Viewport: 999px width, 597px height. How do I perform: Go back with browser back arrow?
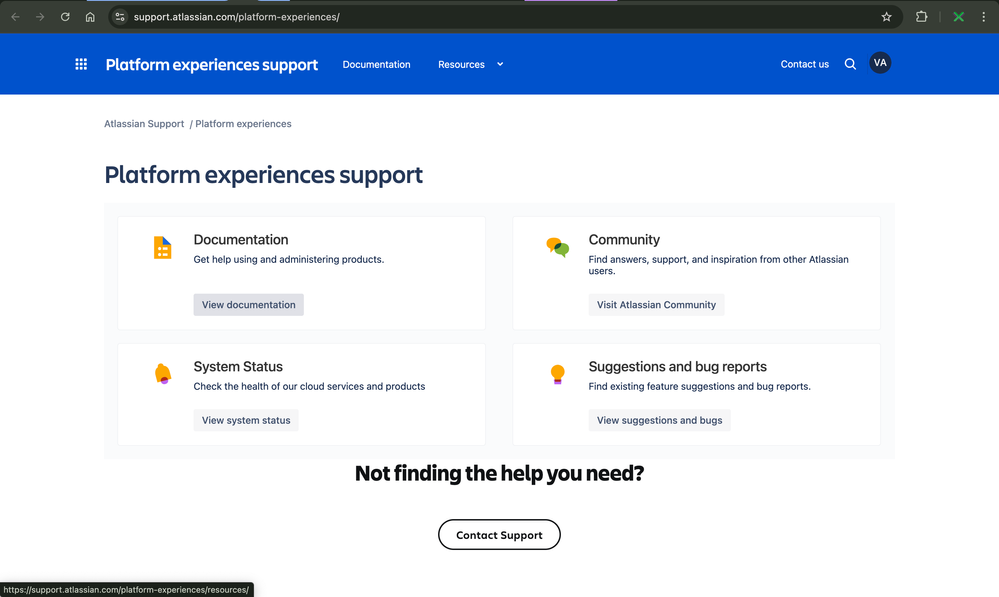click(x=15, y=17)
